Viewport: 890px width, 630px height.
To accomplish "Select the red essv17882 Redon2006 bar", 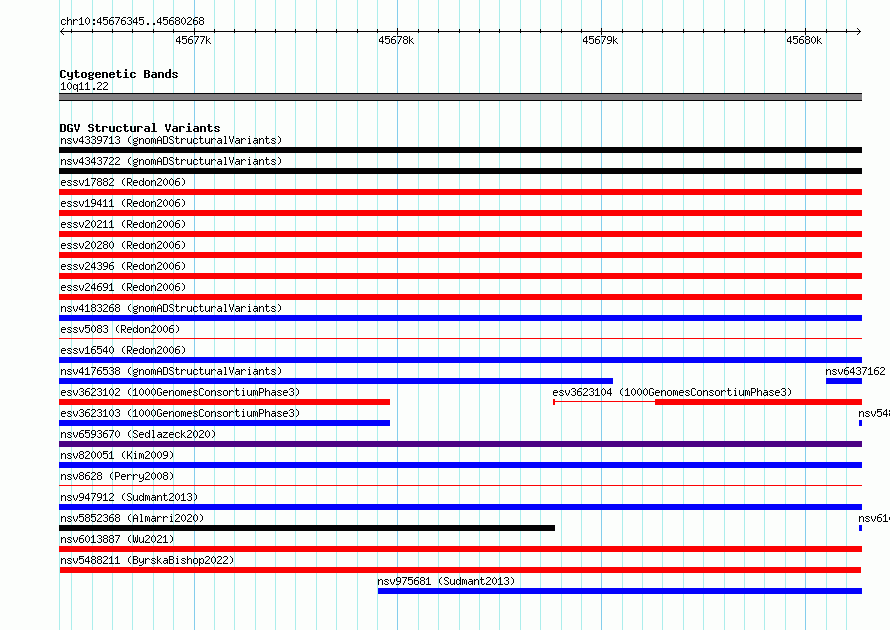I will click(460, 192).
